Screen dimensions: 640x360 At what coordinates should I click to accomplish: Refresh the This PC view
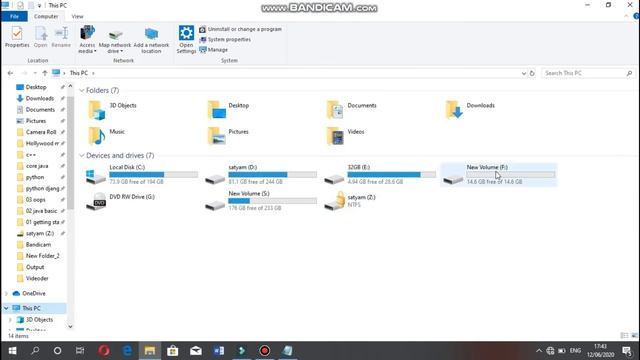pos(532,73)
